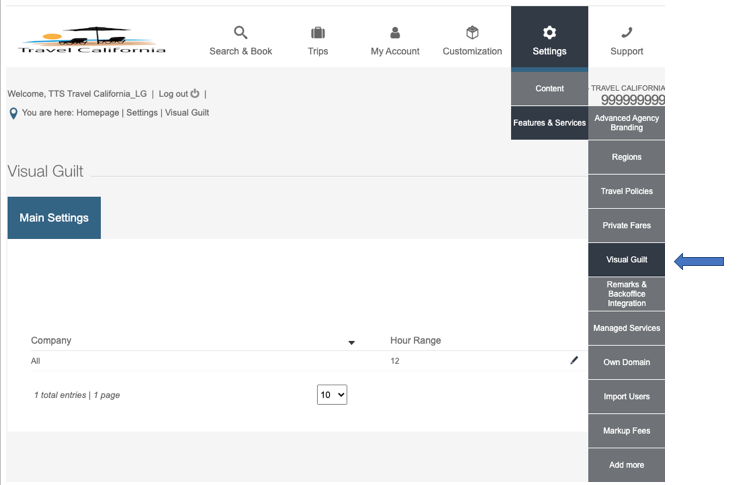Open Advanced Agency Branding

point(626,123)
